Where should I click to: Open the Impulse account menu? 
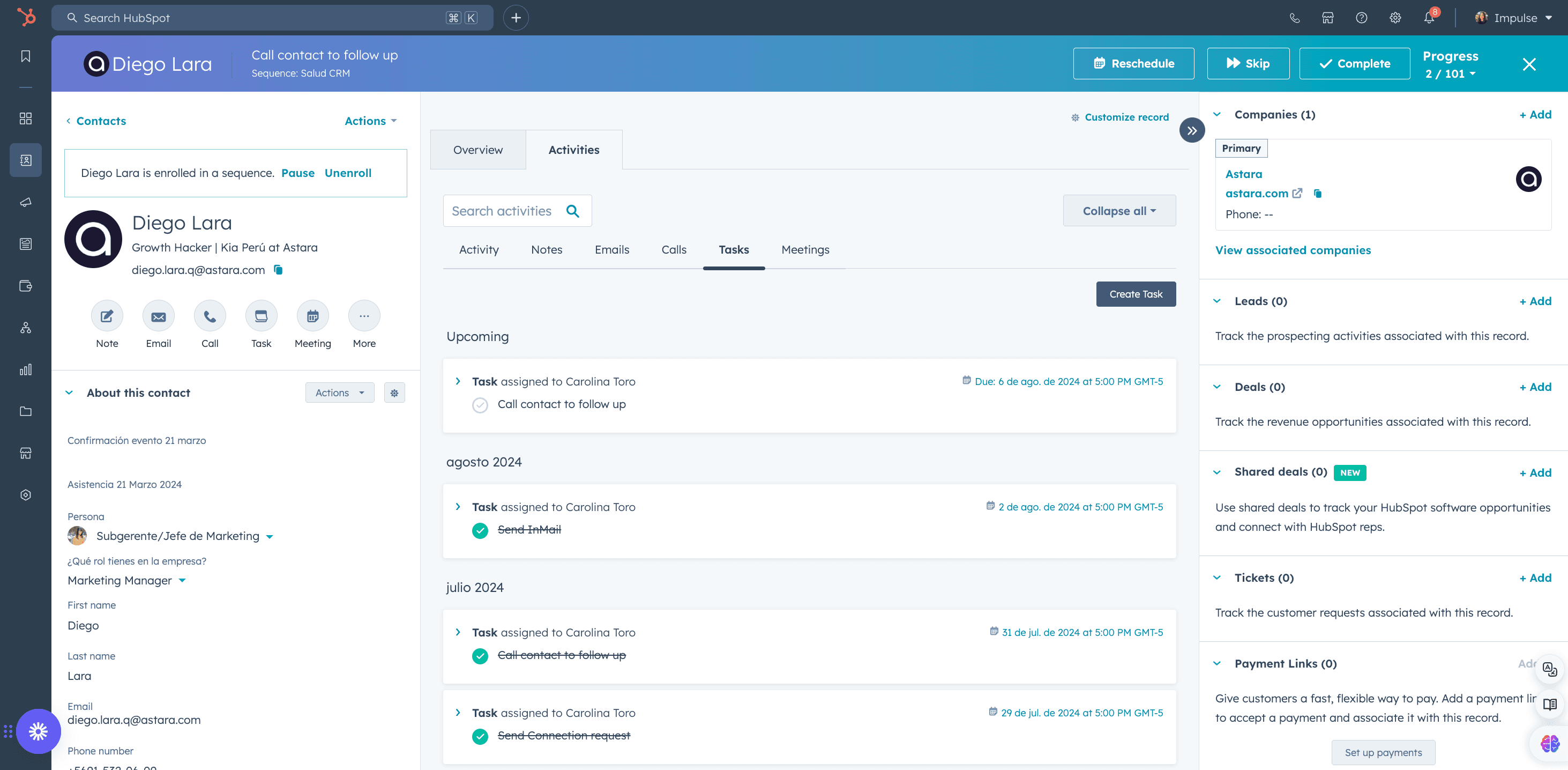coord(1513,18)
